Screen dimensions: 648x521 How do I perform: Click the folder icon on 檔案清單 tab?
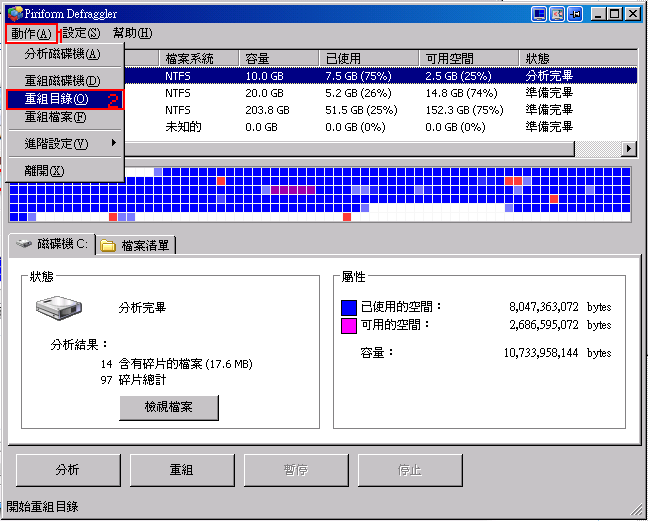pyautogui.click(x=108, y=246)
